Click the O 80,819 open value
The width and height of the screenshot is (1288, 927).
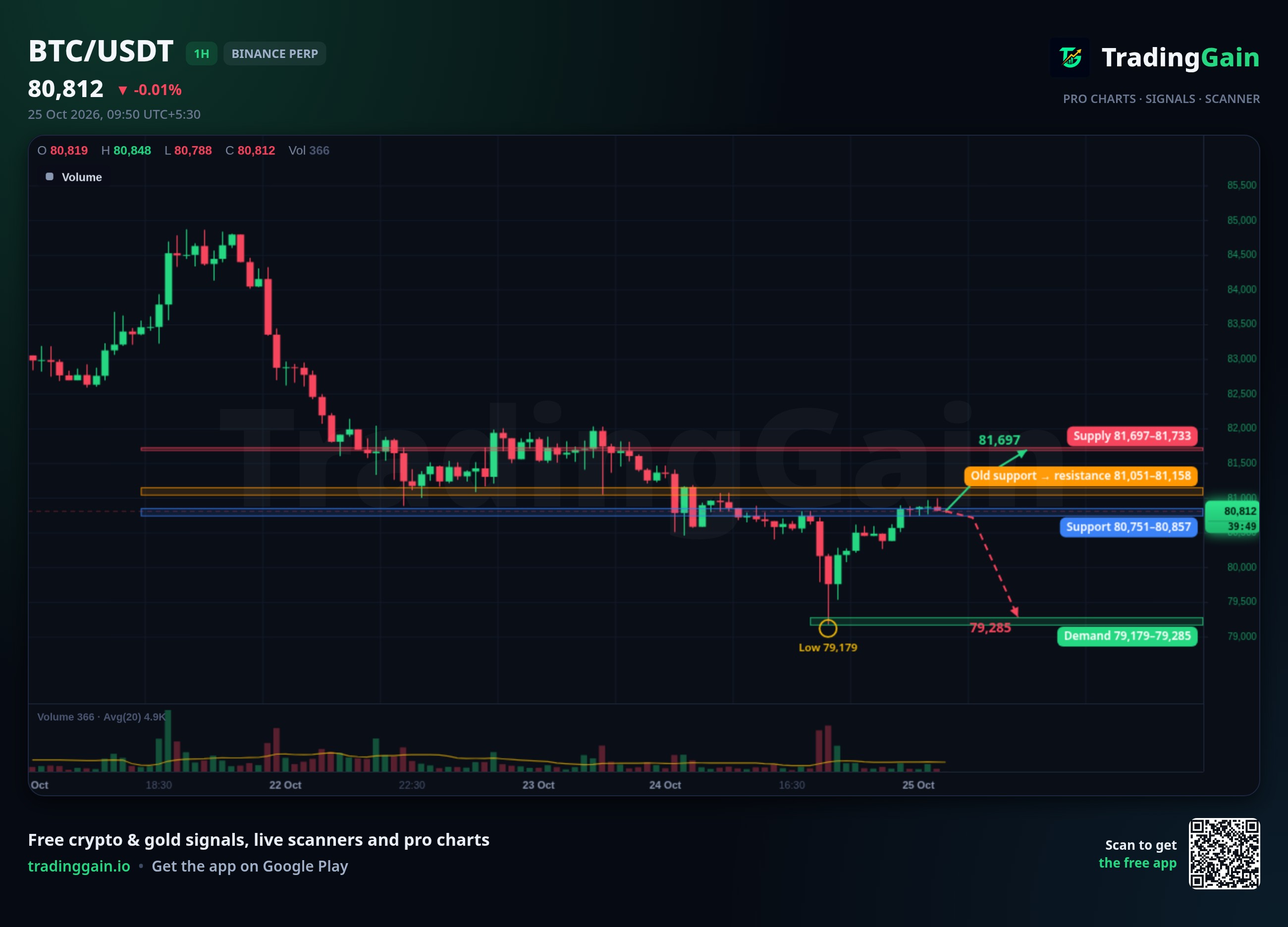[62, 151]
